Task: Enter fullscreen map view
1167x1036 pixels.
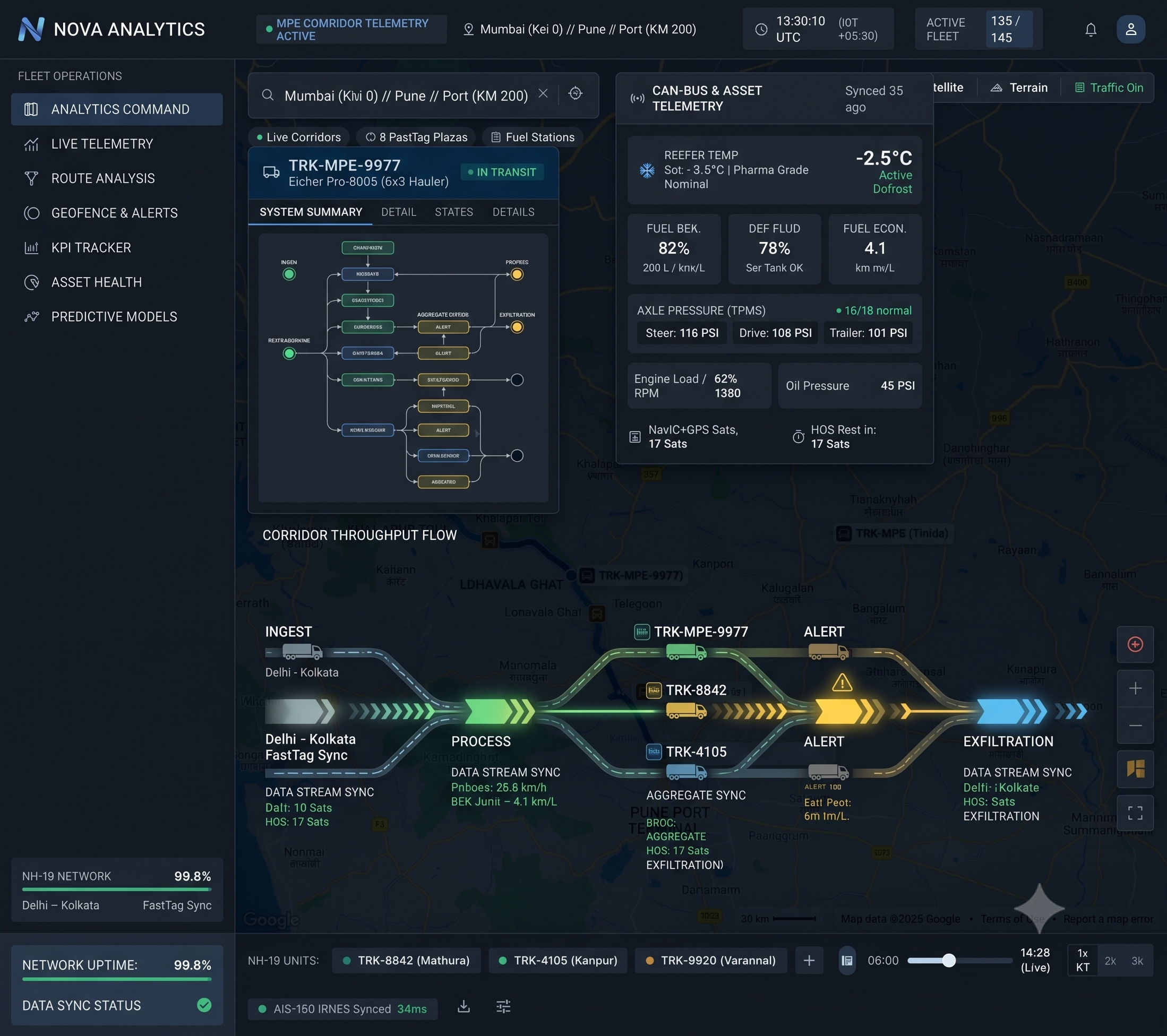Action: click(x=1135, y=813)
